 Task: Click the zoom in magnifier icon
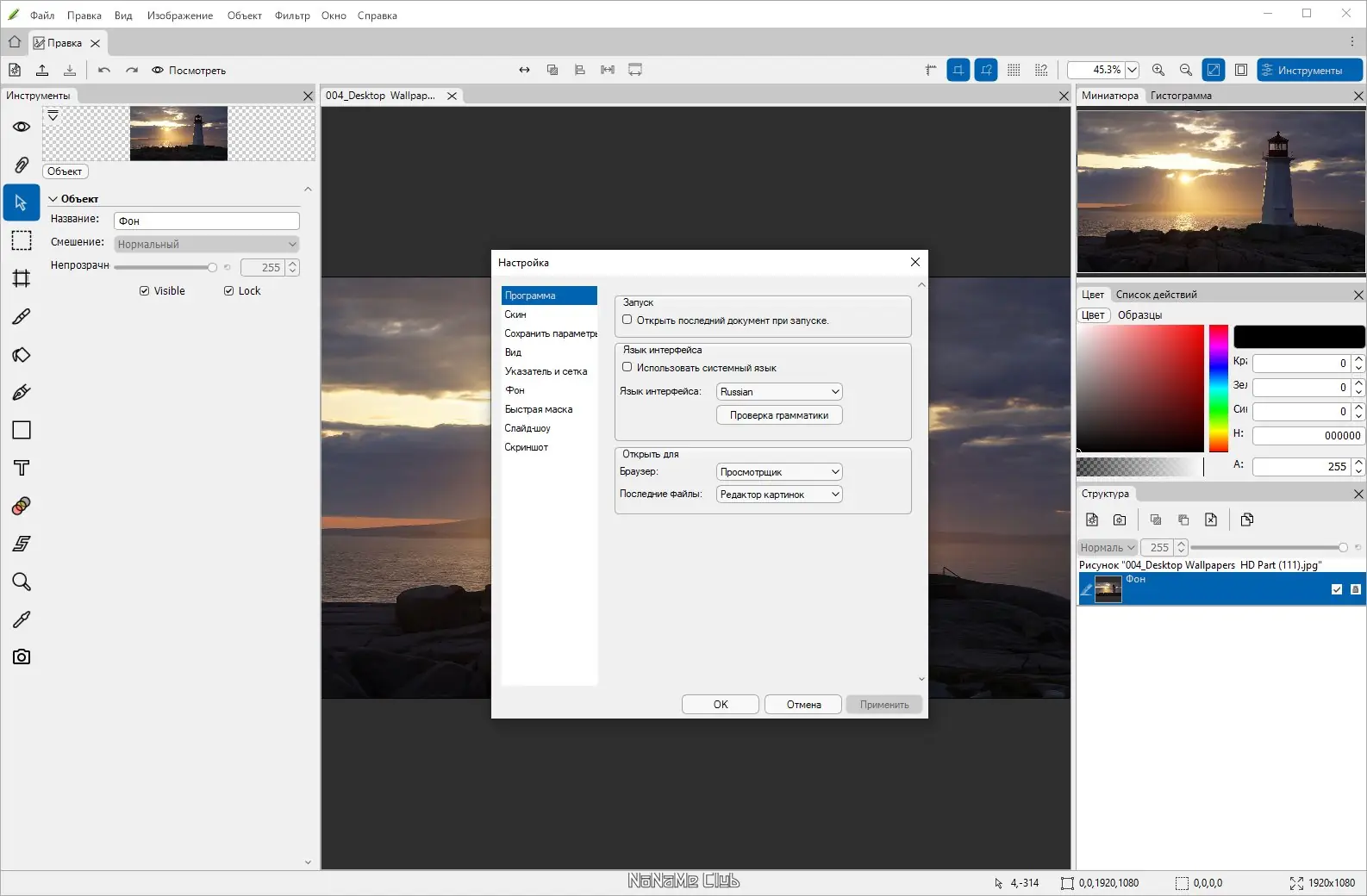pos(1158,71)
